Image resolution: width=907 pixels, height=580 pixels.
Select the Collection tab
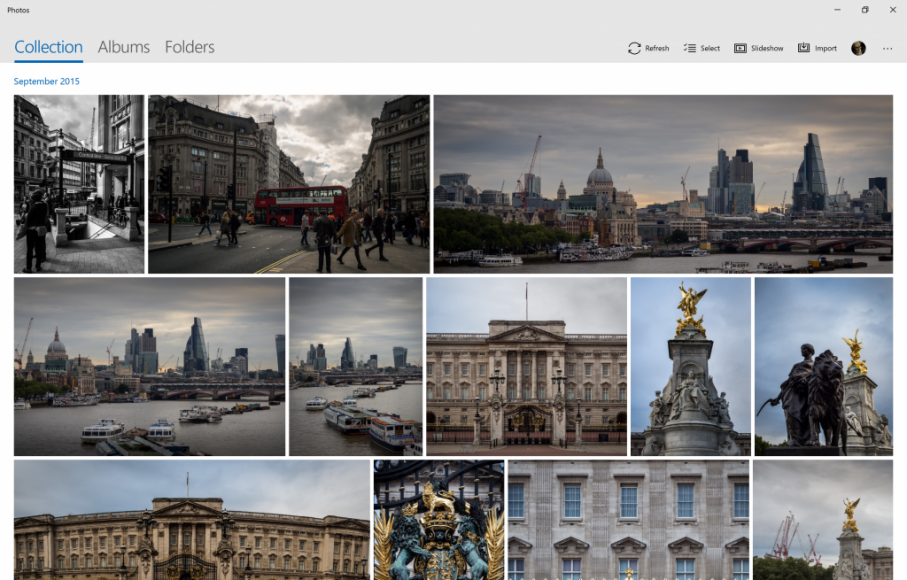tap(48, 47)
